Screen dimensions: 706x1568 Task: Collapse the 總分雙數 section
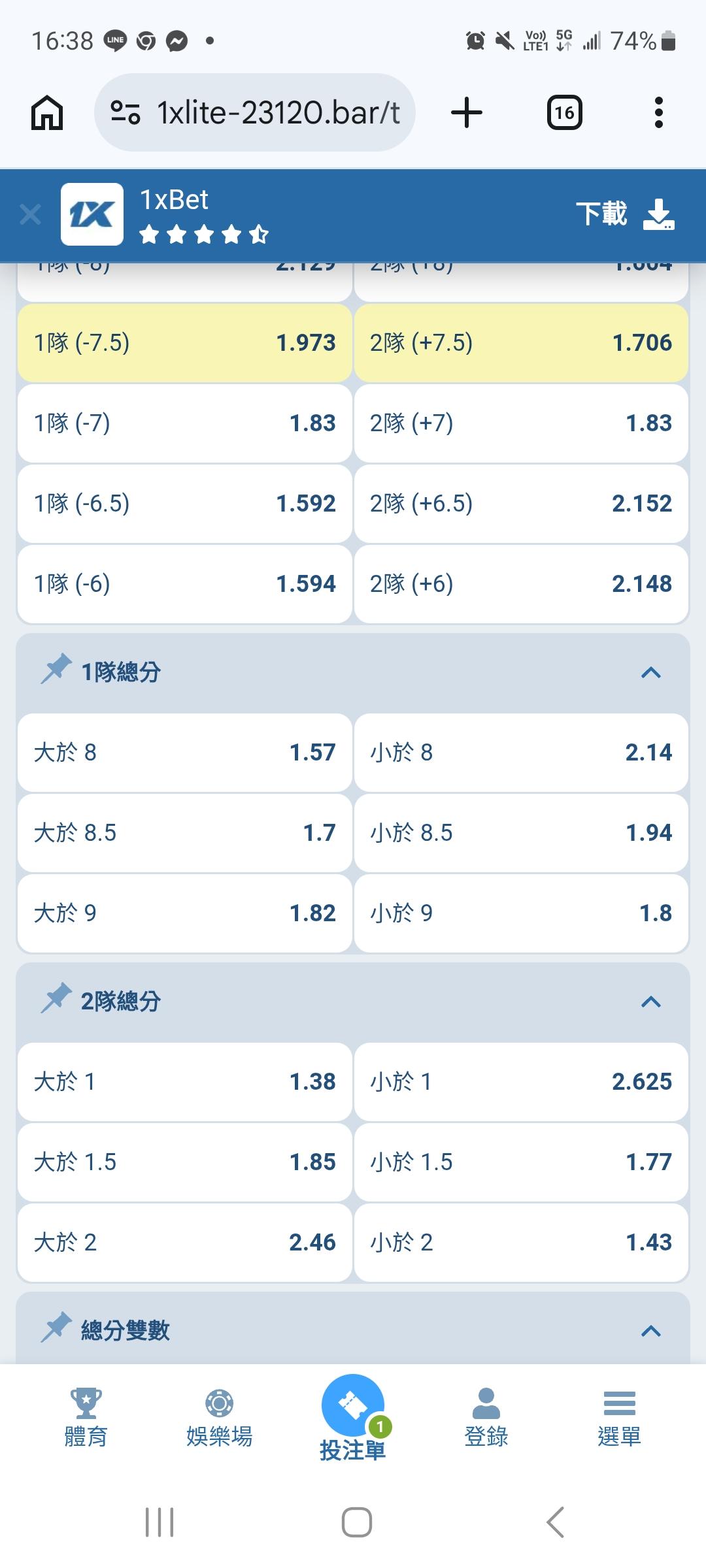[650, 1331]
